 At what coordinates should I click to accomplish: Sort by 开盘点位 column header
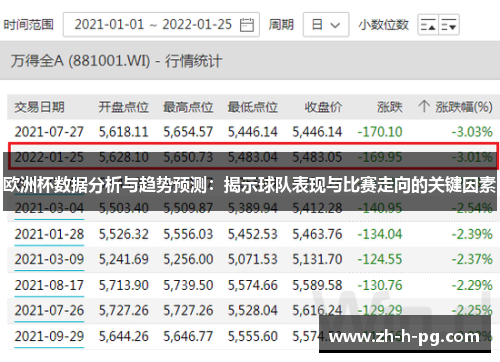point(123,107)
